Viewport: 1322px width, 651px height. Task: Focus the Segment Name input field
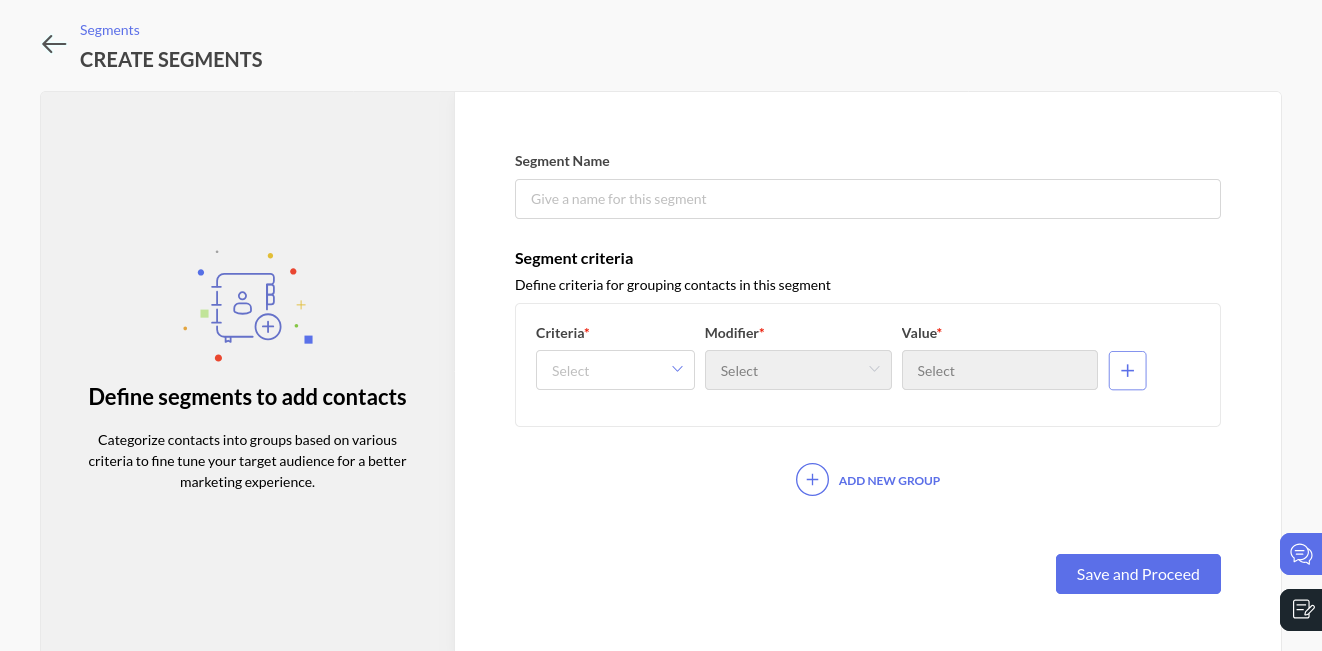click(867, 199)
